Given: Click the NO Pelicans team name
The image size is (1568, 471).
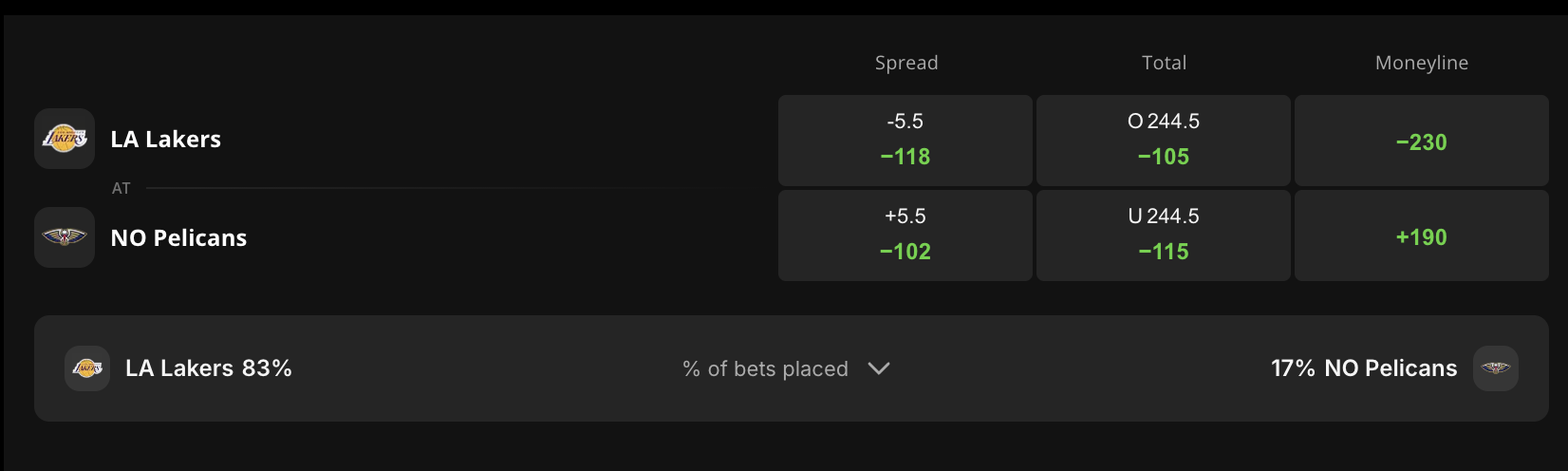Looking at the screenshot, I should (178, 238).
